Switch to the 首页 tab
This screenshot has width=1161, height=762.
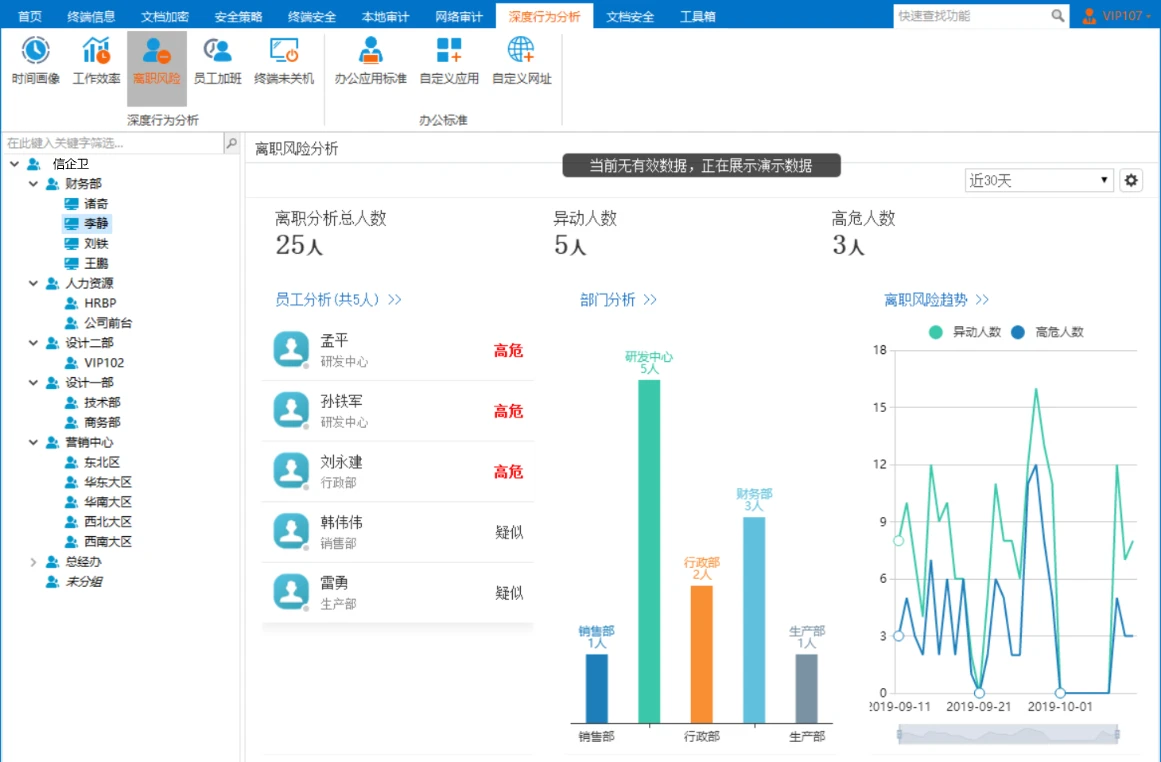coord(30,16)
